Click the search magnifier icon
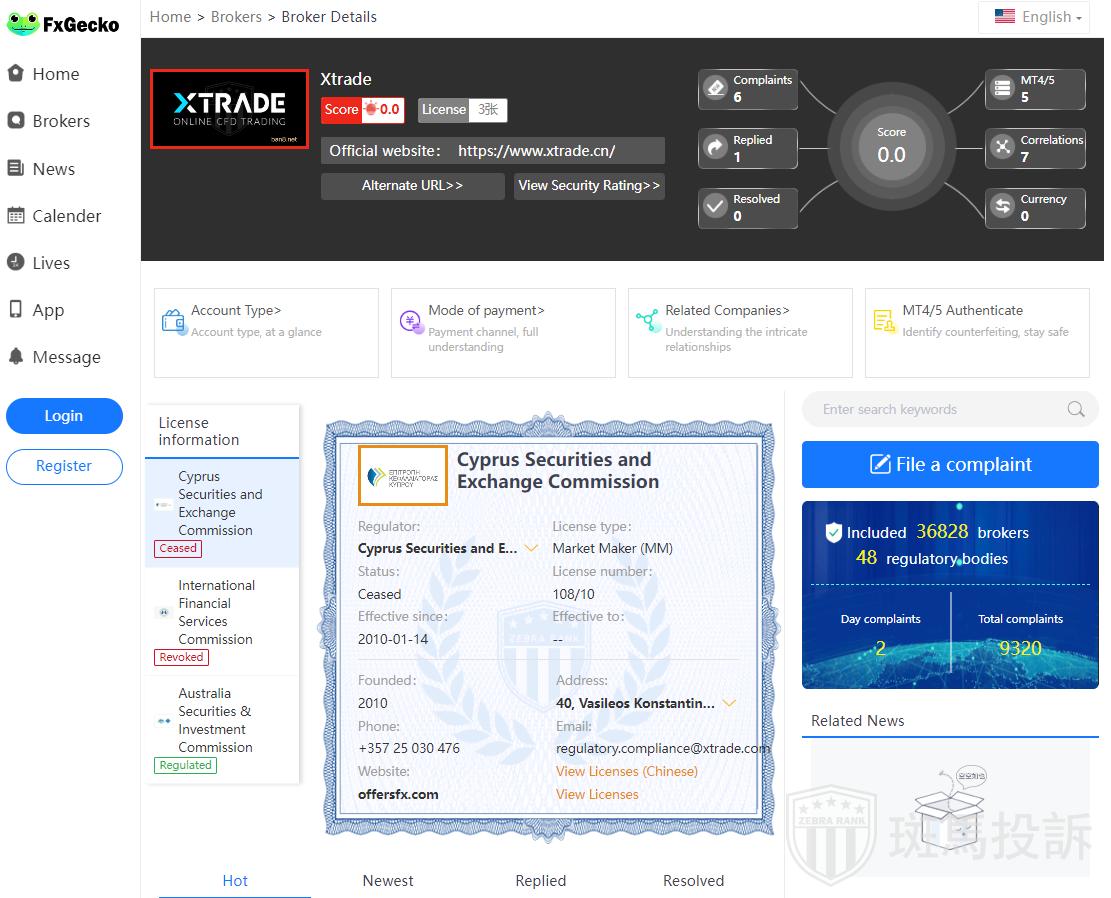 point(1075,409)
